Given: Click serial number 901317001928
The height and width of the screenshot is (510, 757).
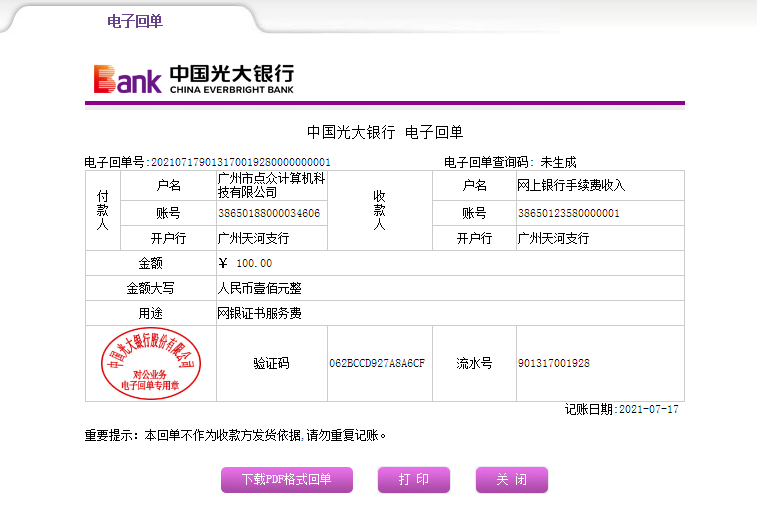Looking at the screenshot, I should [554, 363].
